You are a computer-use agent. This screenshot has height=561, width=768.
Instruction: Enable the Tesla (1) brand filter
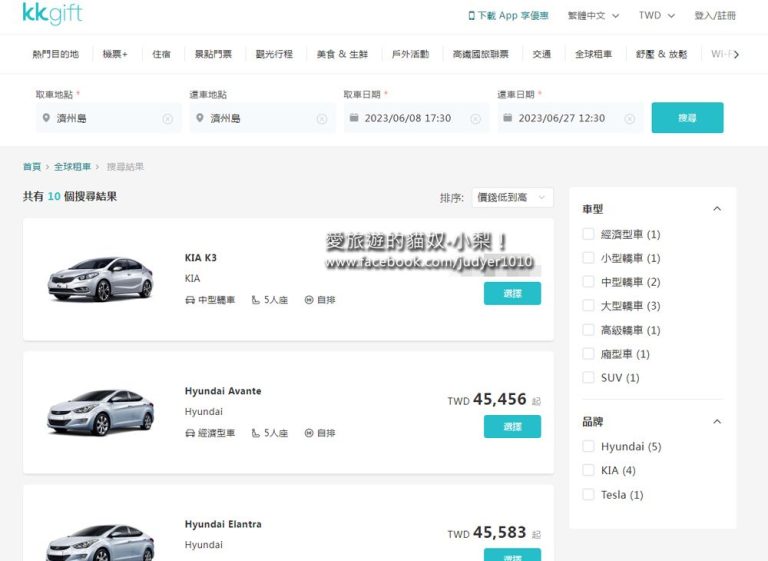coord(589,495)
